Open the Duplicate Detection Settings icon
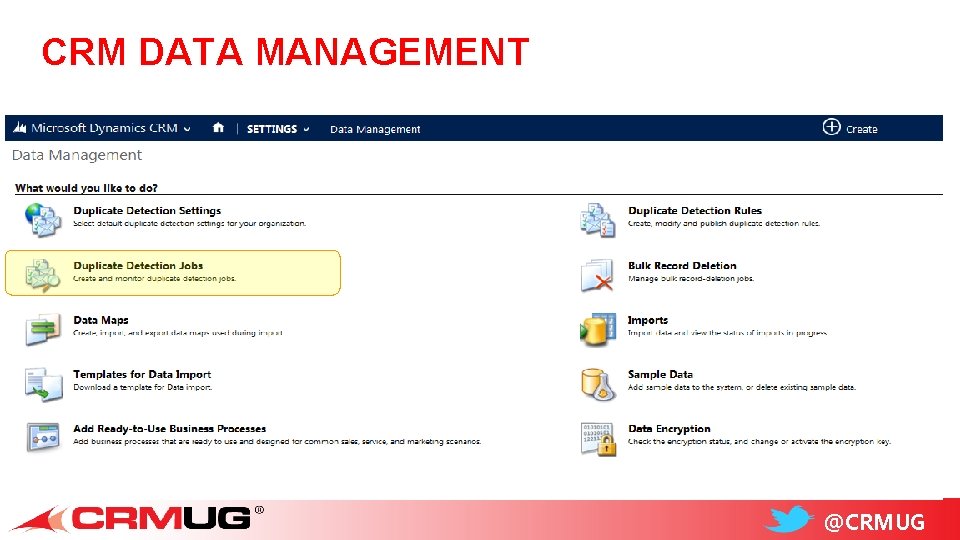 (x=43, y=220)
